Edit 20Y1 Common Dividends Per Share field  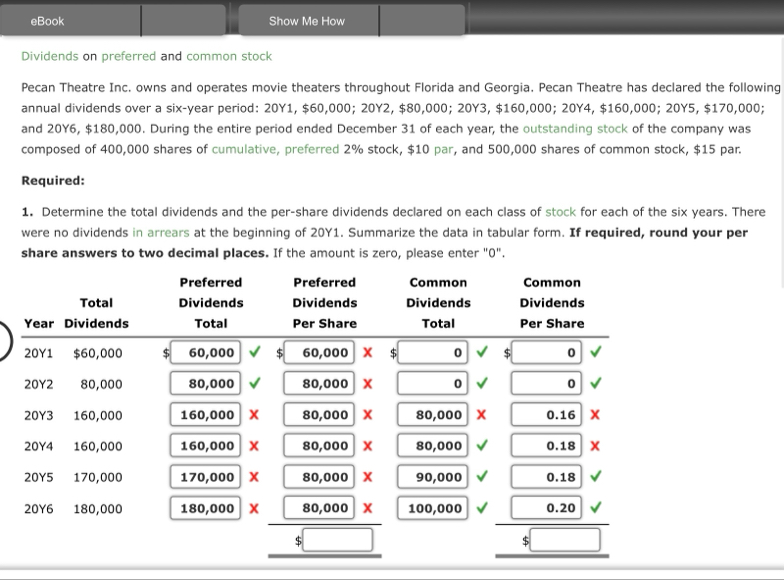[546, 352]
